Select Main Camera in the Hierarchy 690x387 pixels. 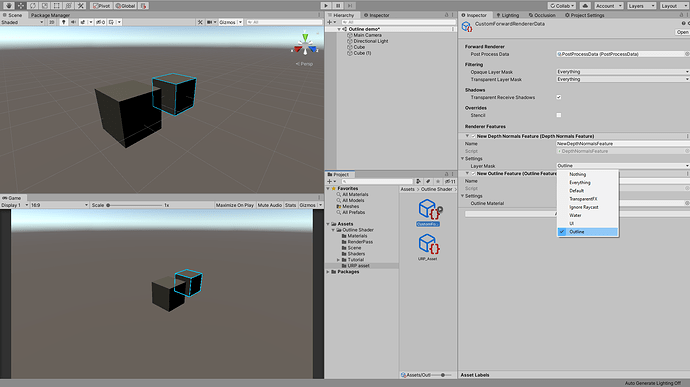point(367,35)
